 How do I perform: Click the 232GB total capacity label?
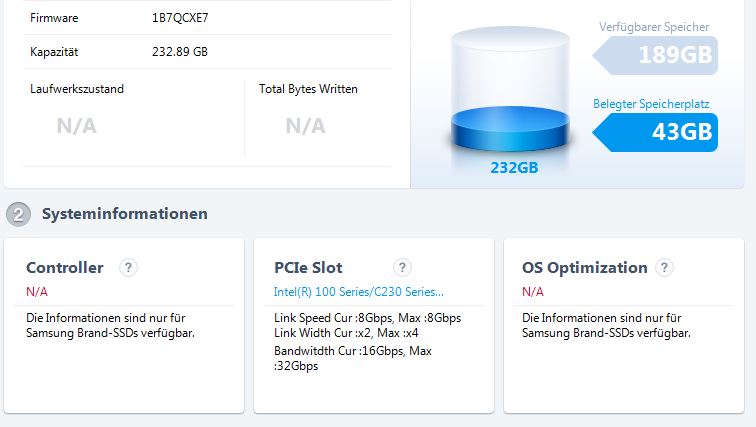coord(514,168)
